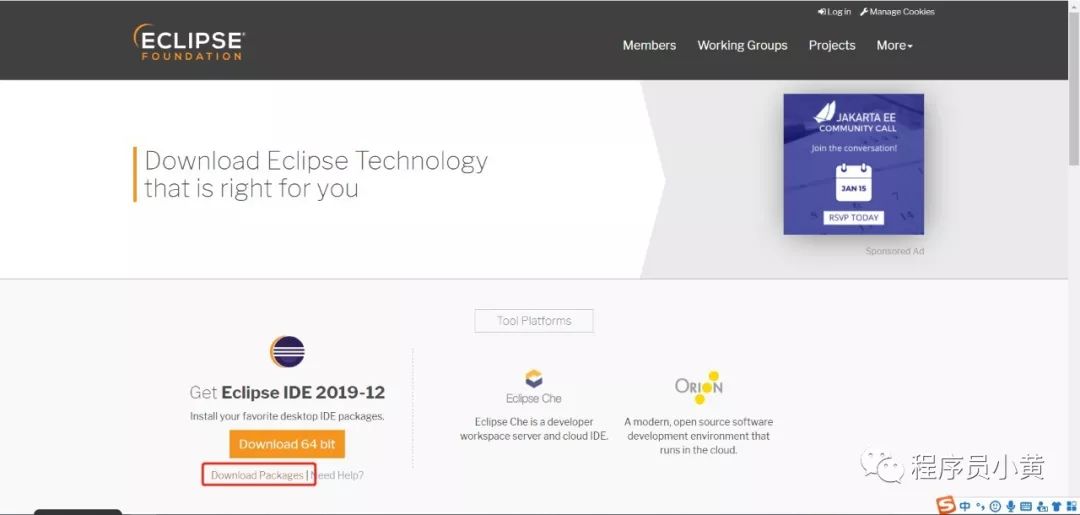This screenshot has height=515, width=1080.
Task: Click the Eclipse Foundation logo
Action: [x=189, y=42]
